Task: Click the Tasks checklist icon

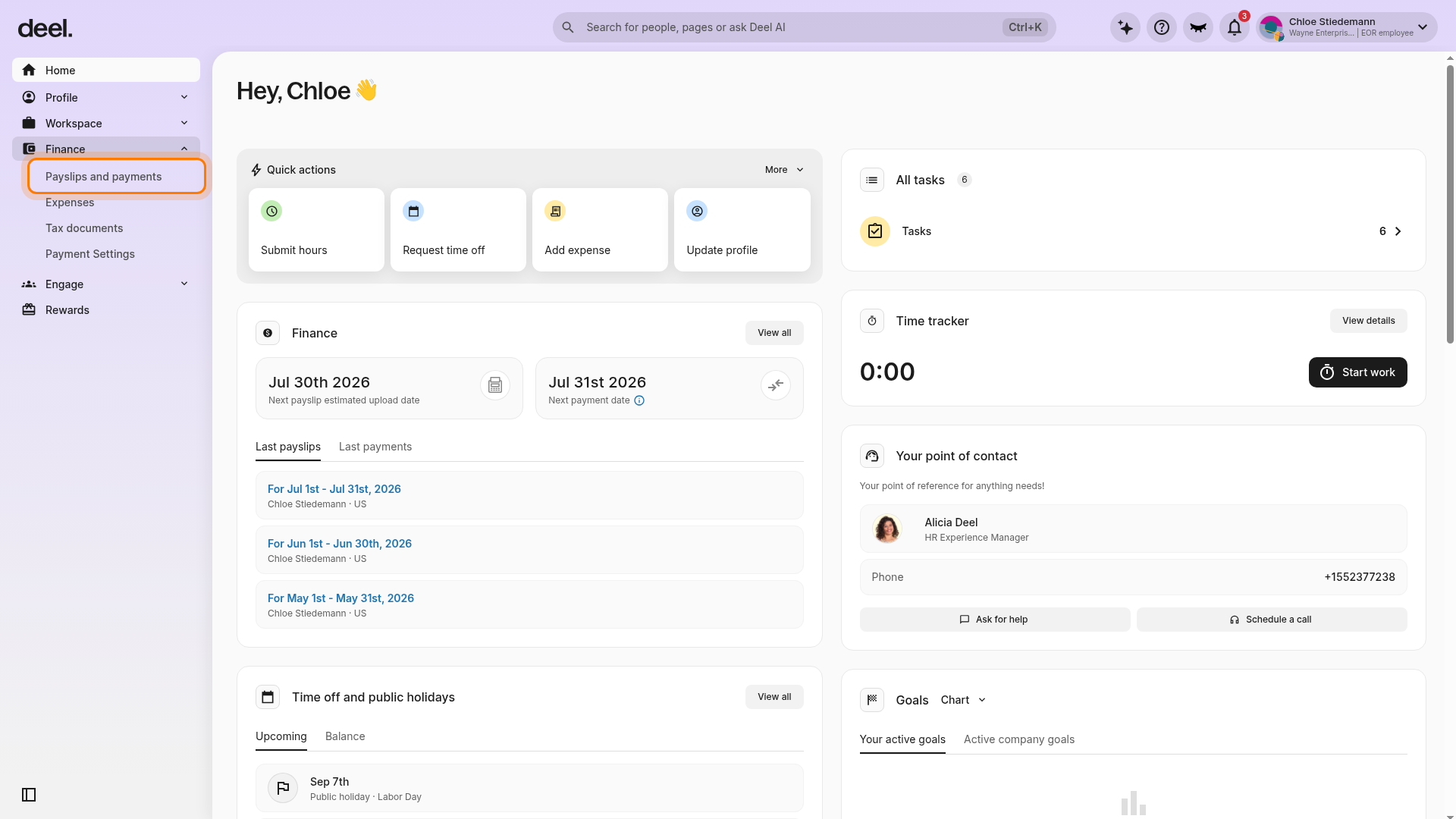Action: pyautogui.click(x=875, y=231)
